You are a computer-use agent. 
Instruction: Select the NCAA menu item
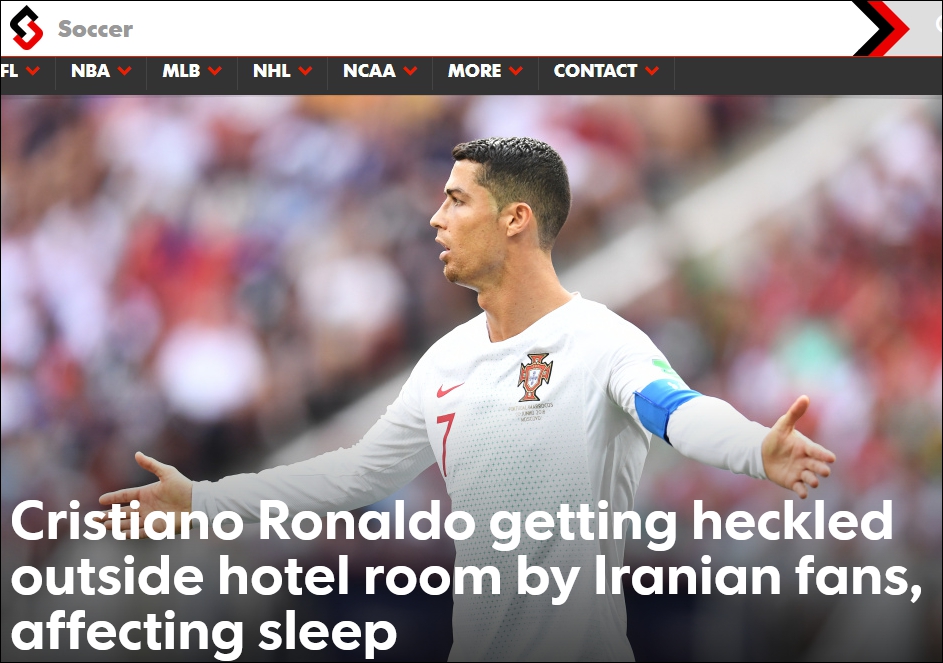click(x=369, y=71)
